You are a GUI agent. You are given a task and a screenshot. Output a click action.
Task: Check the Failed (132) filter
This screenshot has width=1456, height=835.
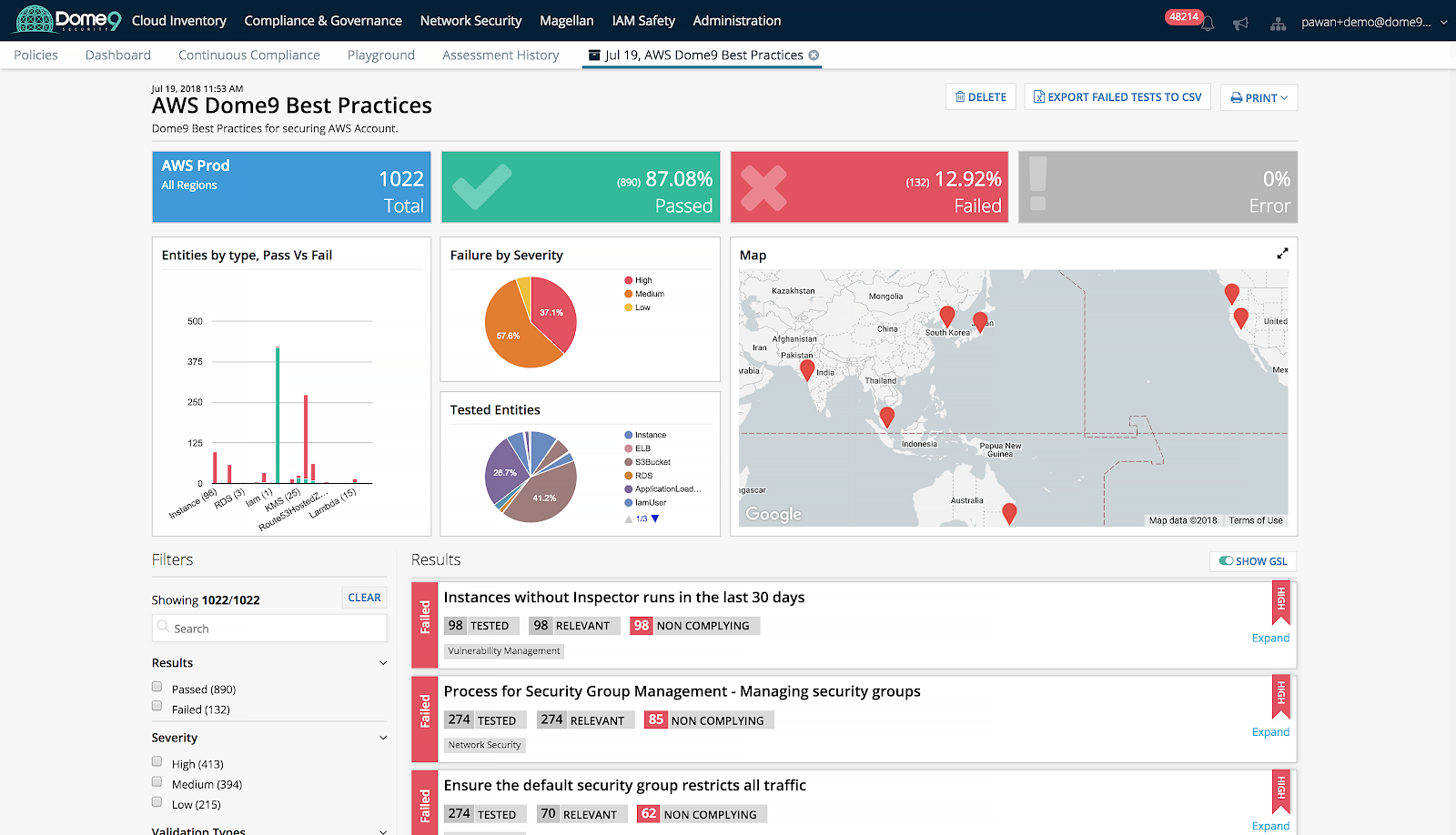coord(157,708)
